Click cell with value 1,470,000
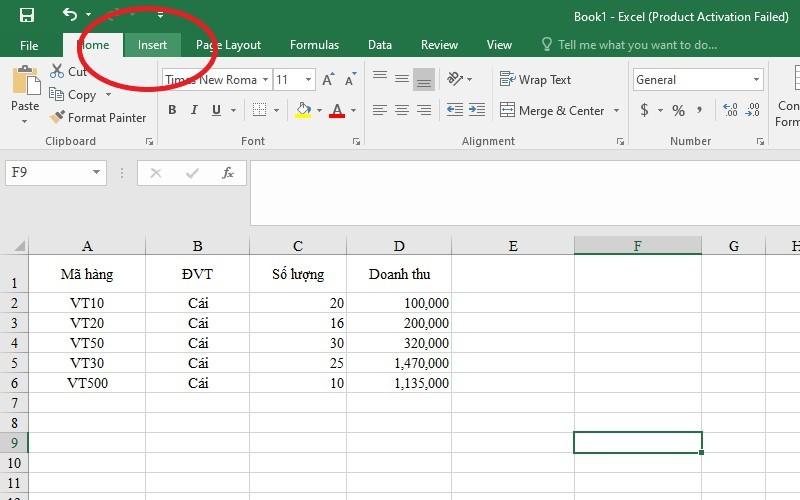 (399, 363)
